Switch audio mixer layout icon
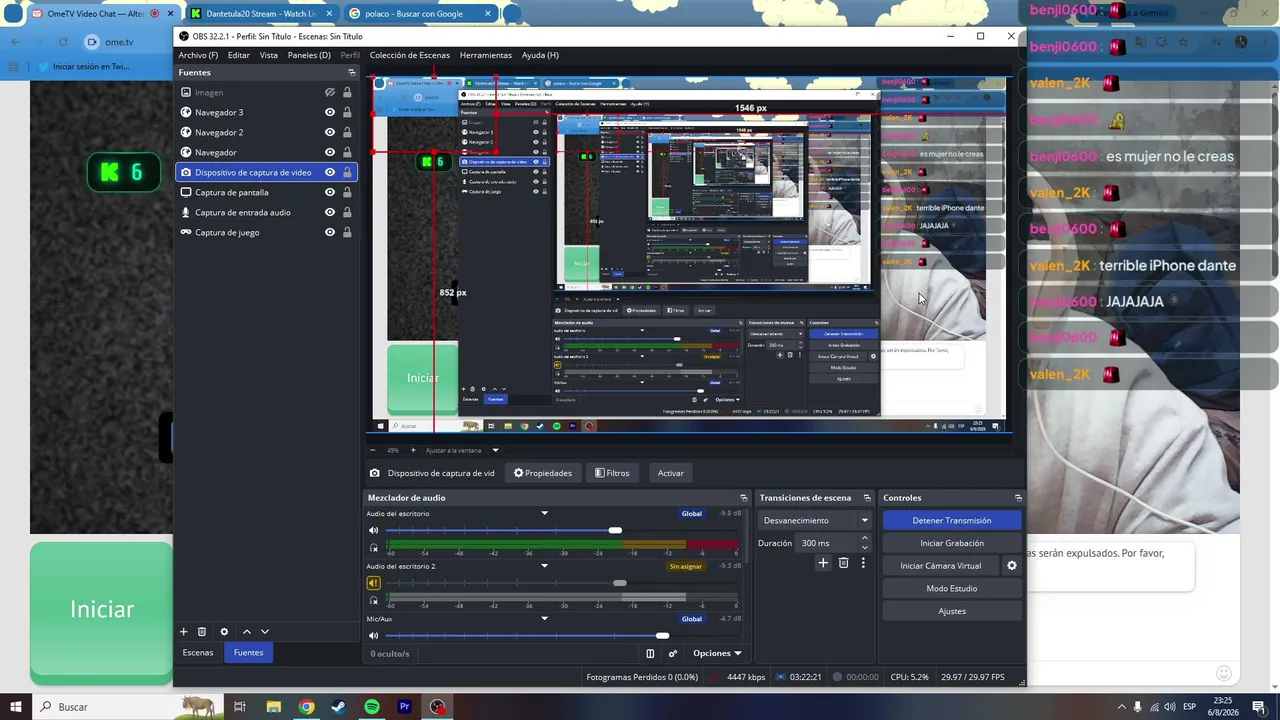 (x=650, y=654)
